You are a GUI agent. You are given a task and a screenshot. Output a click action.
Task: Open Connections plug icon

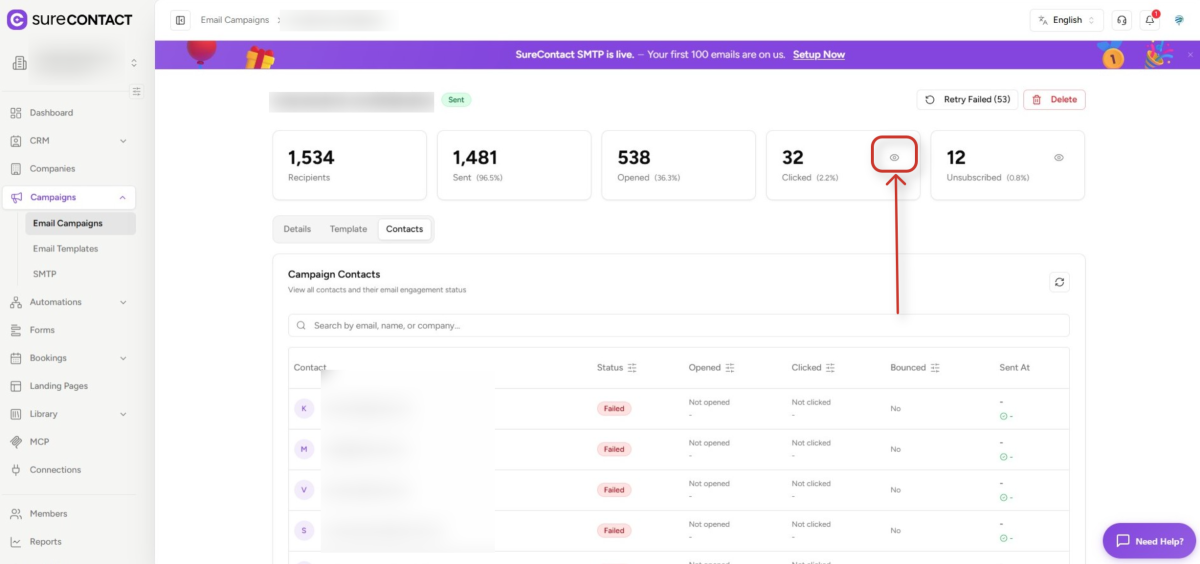point(16,470)
